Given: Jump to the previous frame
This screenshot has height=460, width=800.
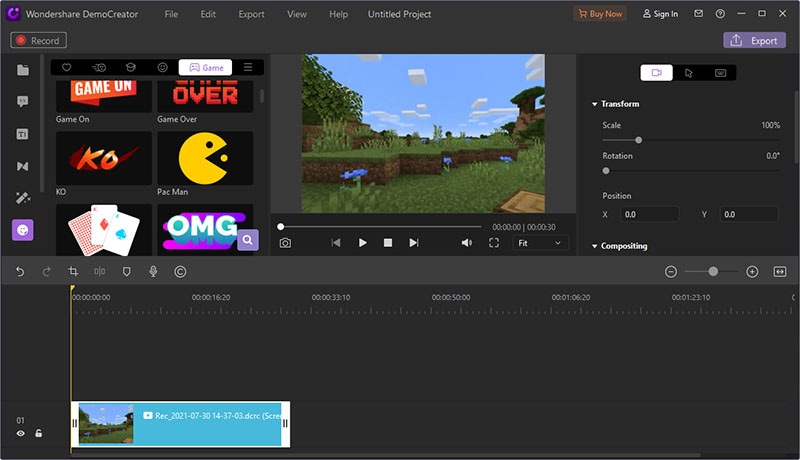Looking at the screenshot, I should pos(336,243).
